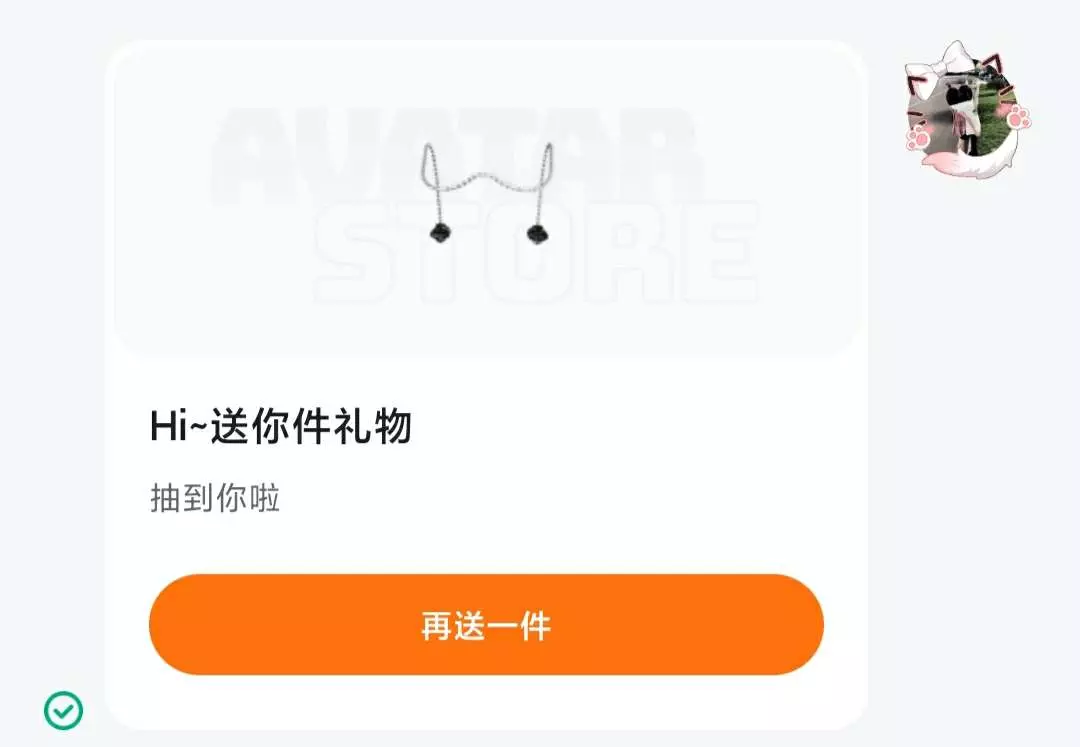Tap the right black pendant of gift

(x=536, y=233)
